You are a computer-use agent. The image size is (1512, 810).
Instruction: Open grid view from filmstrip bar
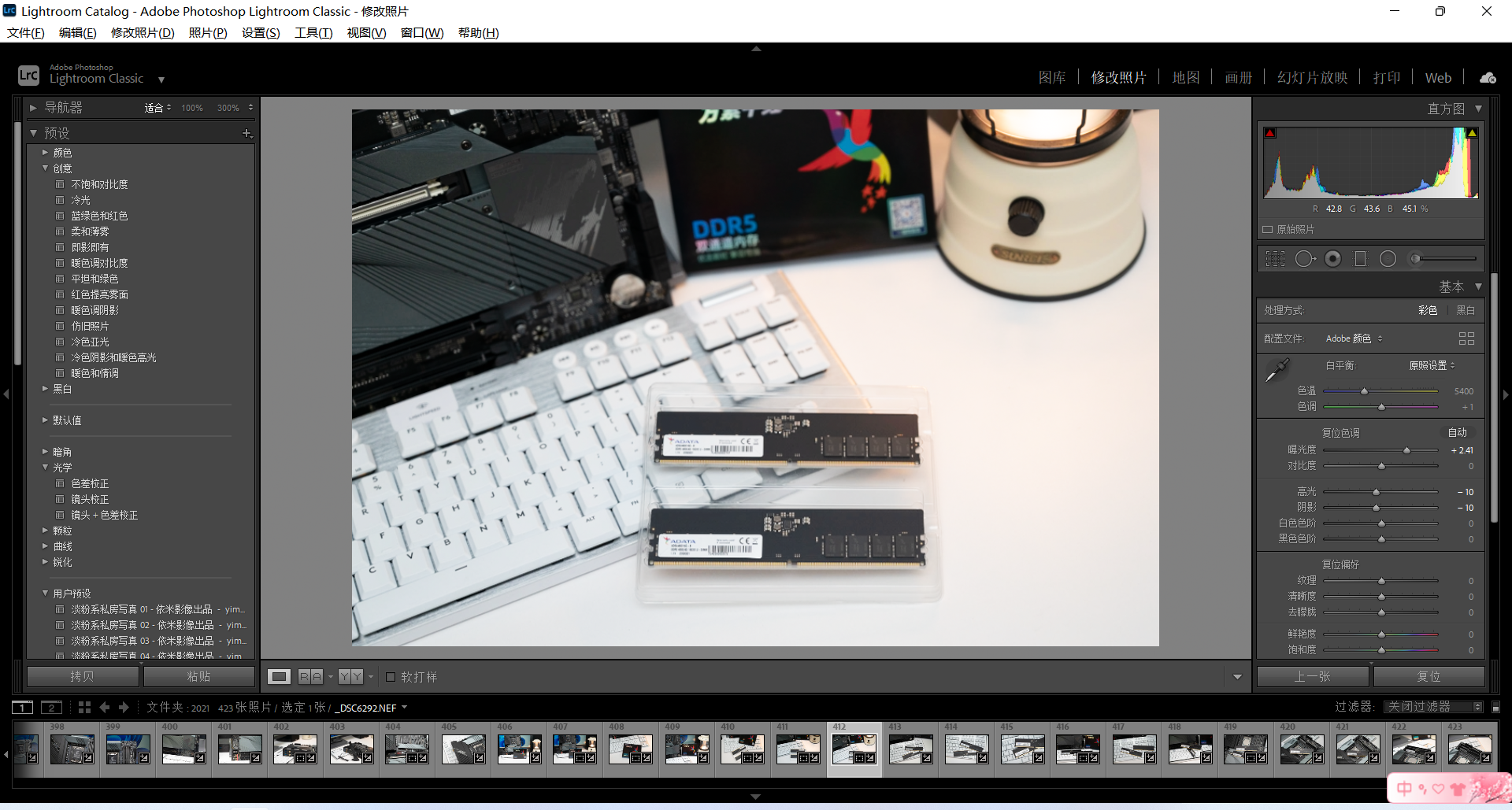(x=84, y=708)
